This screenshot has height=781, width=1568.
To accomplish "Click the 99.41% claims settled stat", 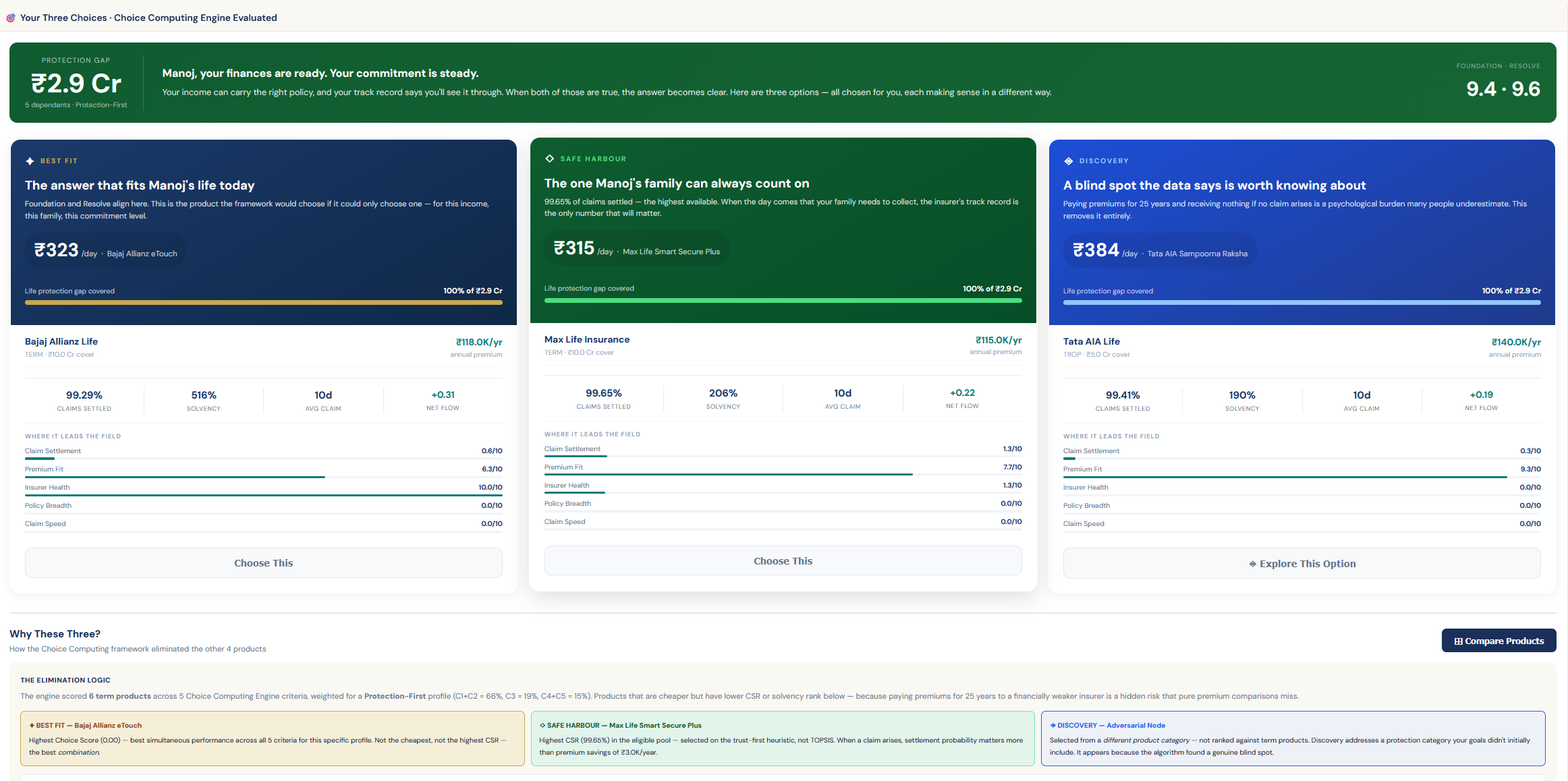I will (1123, 401).
